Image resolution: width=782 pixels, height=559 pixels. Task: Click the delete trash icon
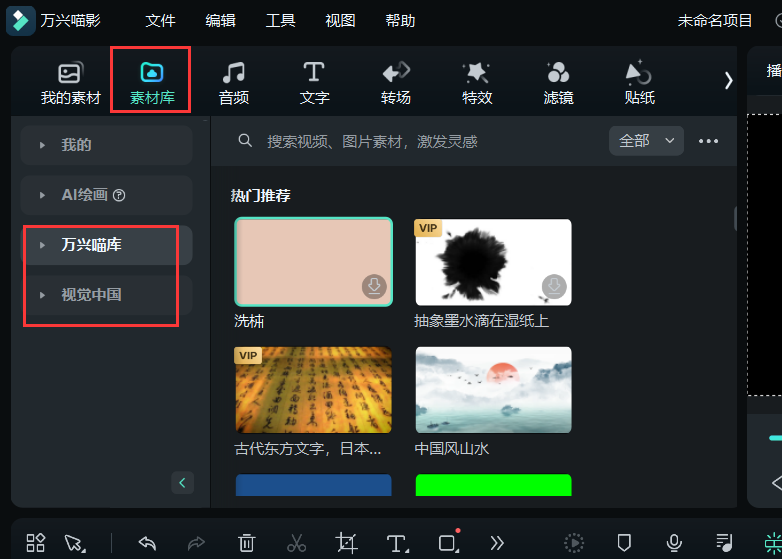coord(246,543)
